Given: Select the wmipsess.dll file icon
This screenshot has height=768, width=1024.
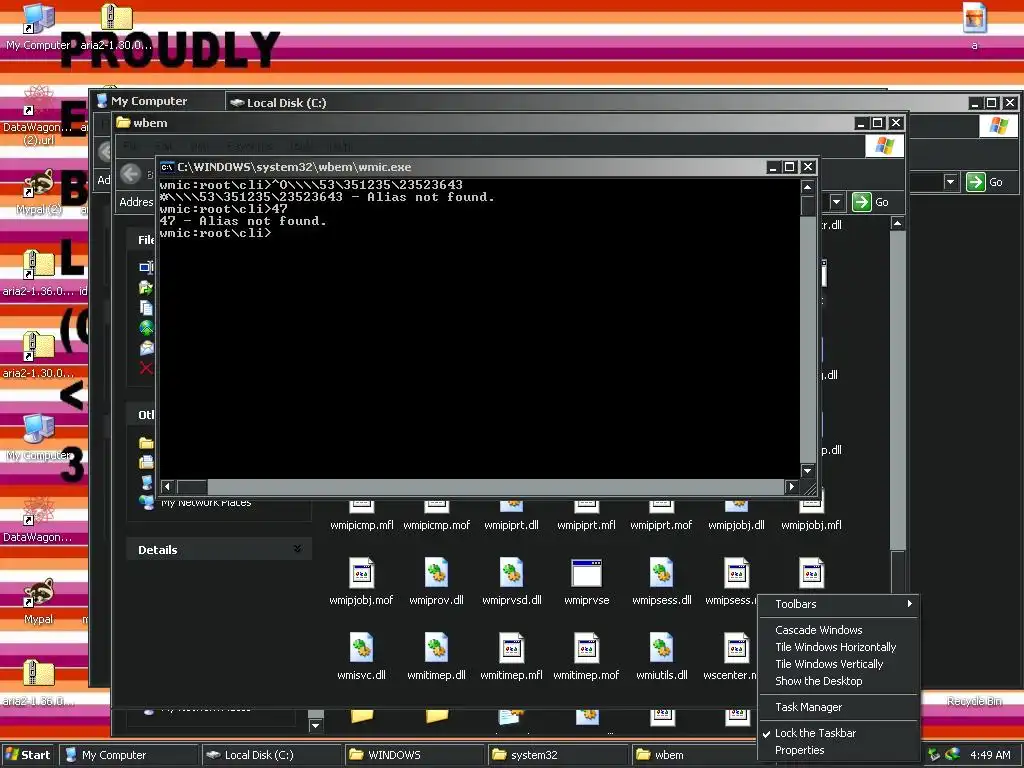Looking at the screenshot, I should tap(662, 573).
